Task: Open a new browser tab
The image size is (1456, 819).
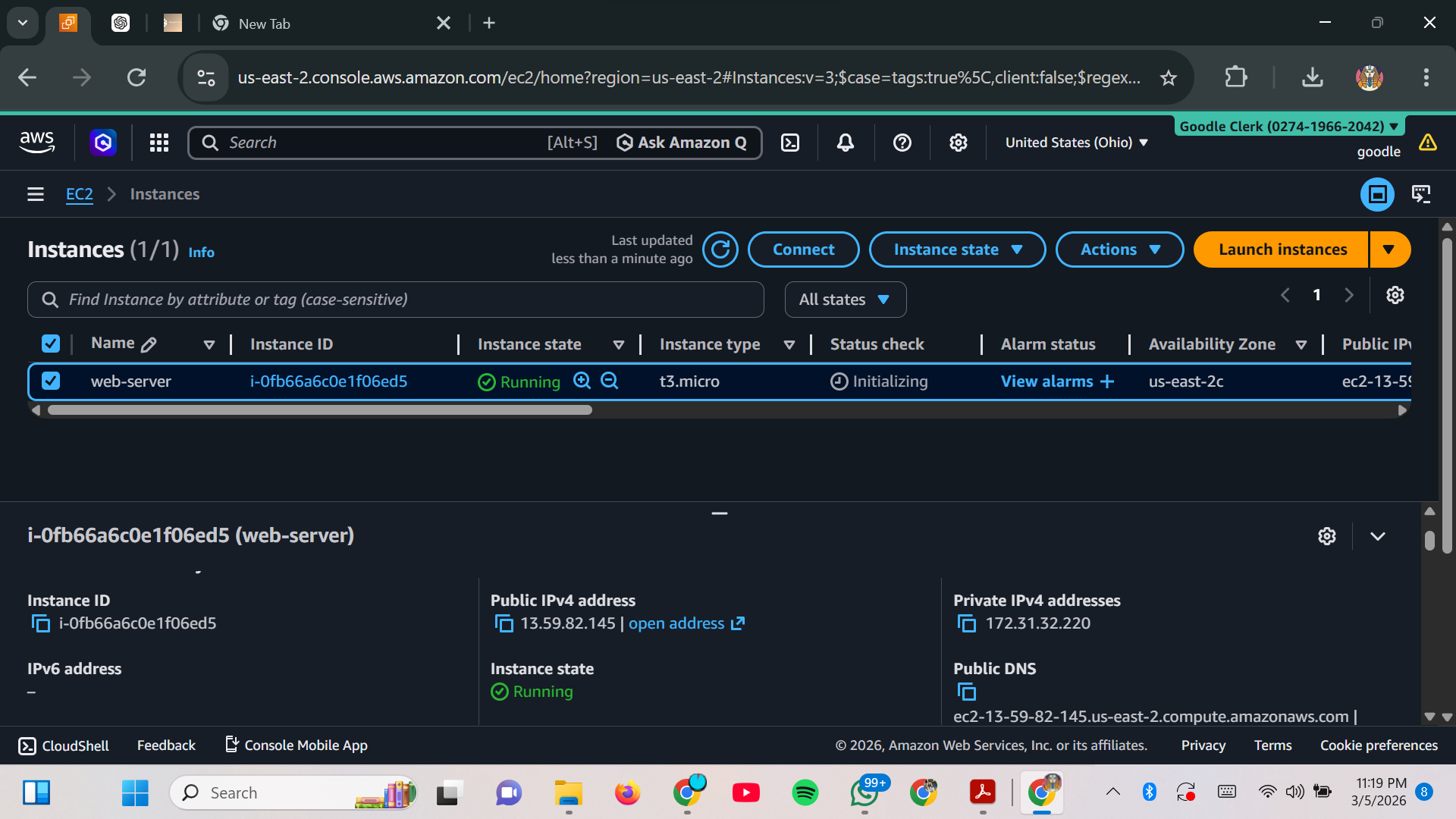Action: pos(489,24)
